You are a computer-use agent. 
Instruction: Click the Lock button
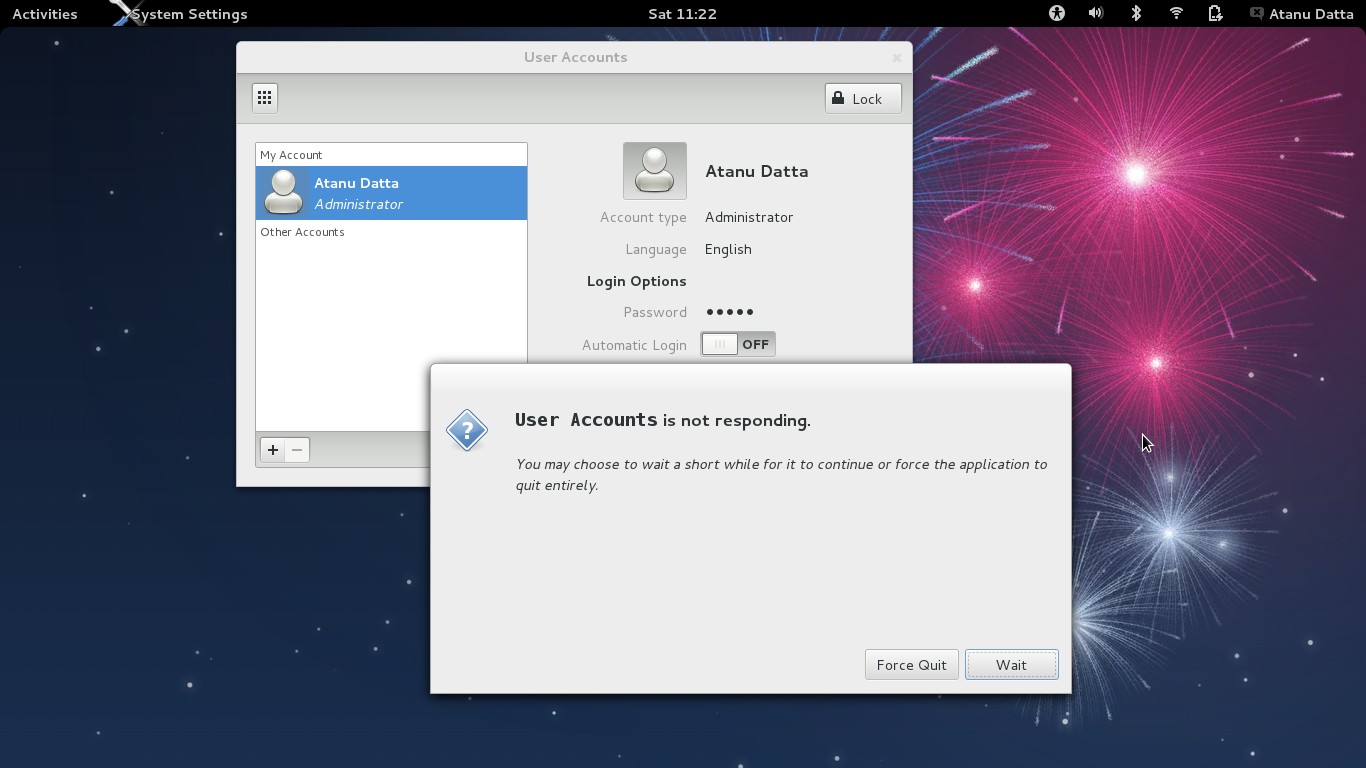pyautogui.click(x=863, y=98)
